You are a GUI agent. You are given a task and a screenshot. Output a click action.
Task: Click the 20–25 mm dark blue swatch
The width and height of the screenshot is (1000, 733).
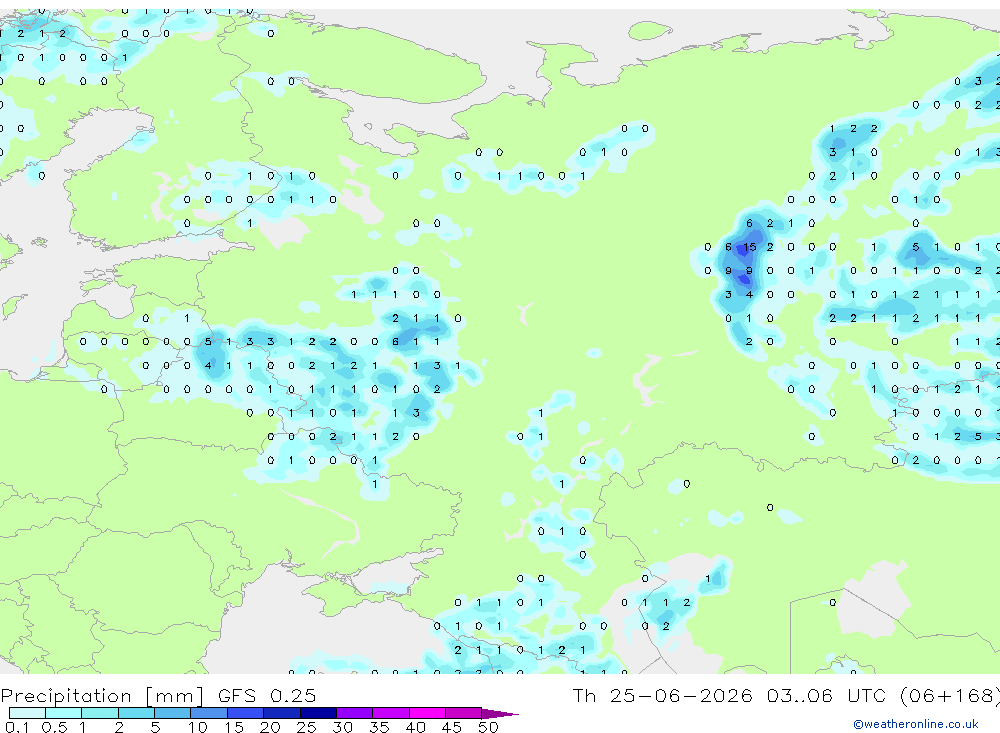coord(282,713)
